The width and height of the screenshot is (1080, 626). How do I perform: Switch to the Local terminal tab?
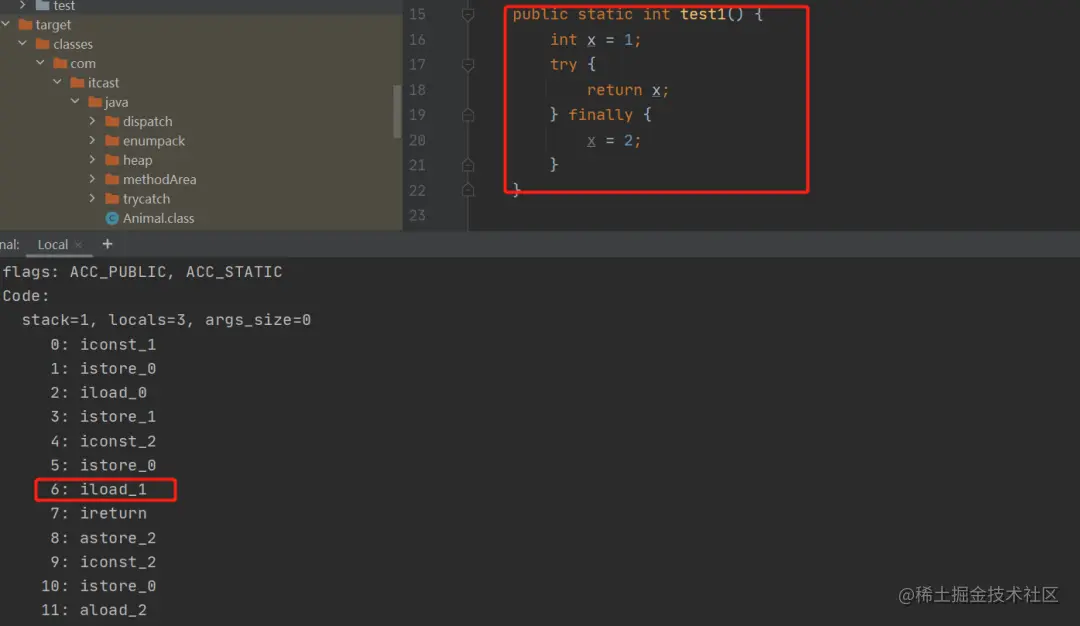pyautogui.click(x=52, y=244)
